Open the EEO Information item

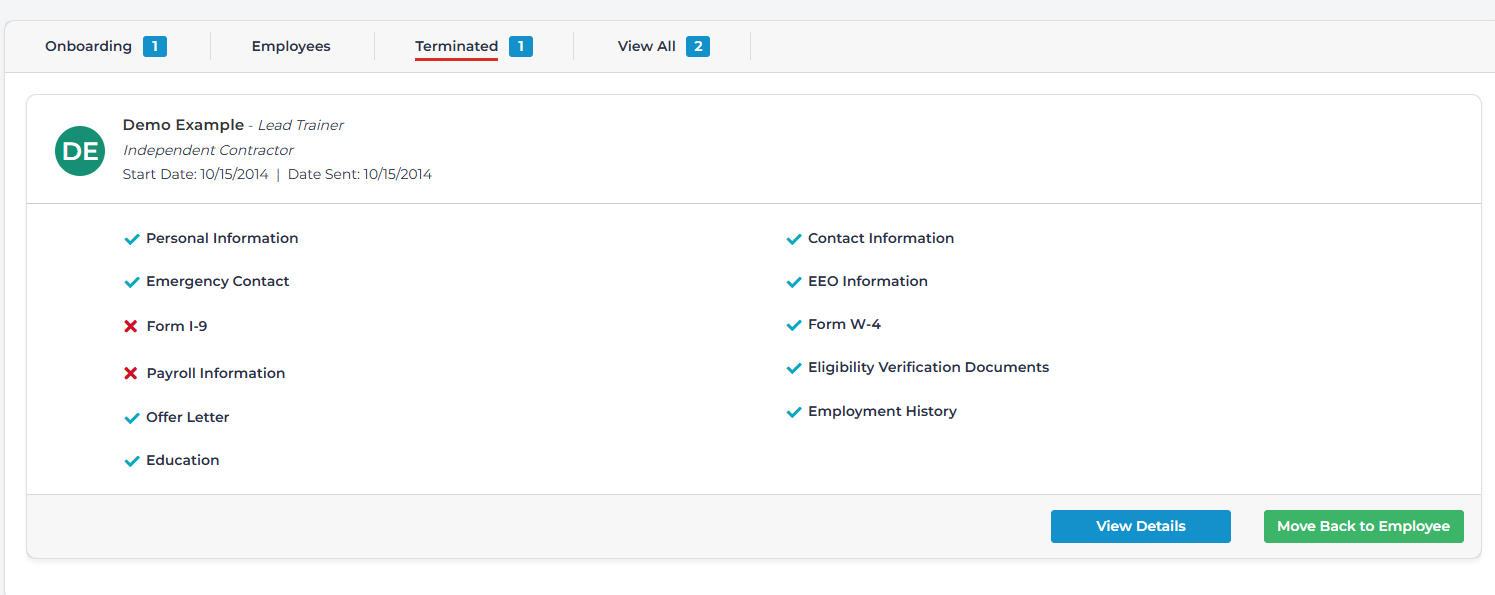[x=867, y=282]
